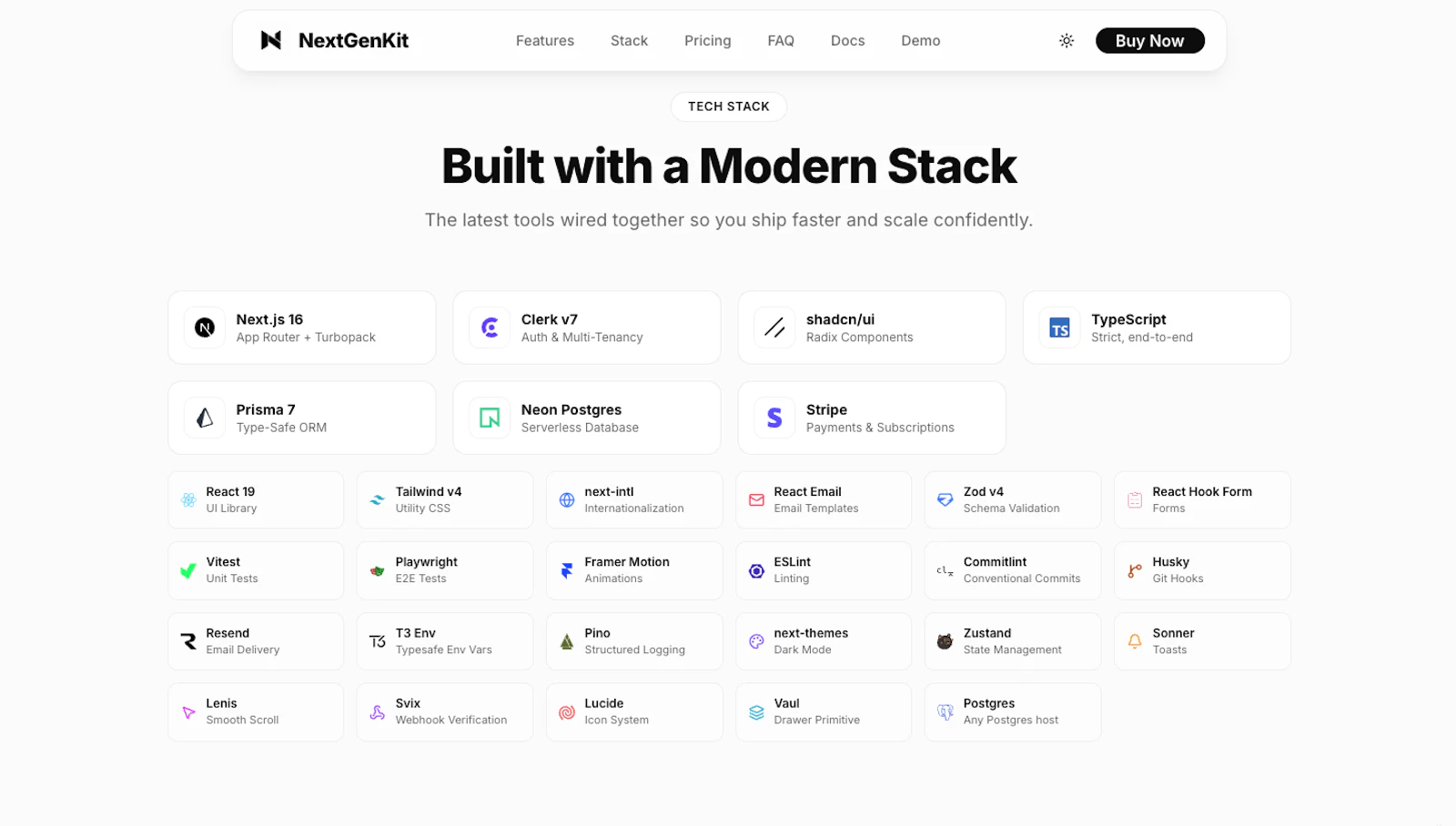Click the 'Webhook Verification' text
1456x826 pixels.
pyautogui.click(x=451, y=720)
